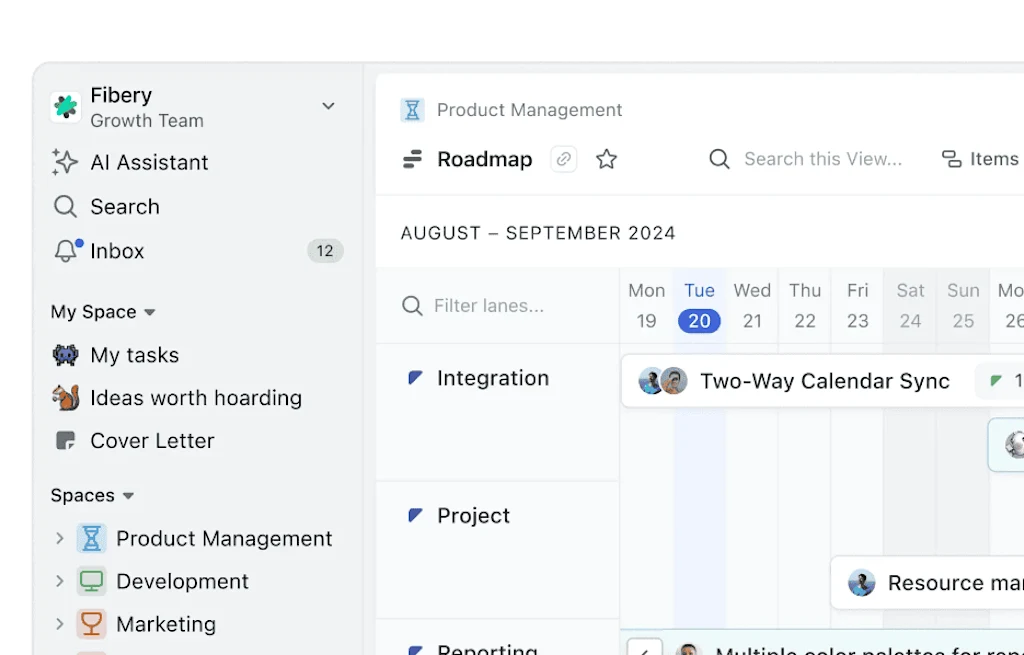This screenshot has width=1024, height=655.
Task: Open My tasks page
Action: pyautogui.click(x=135, y=355)
